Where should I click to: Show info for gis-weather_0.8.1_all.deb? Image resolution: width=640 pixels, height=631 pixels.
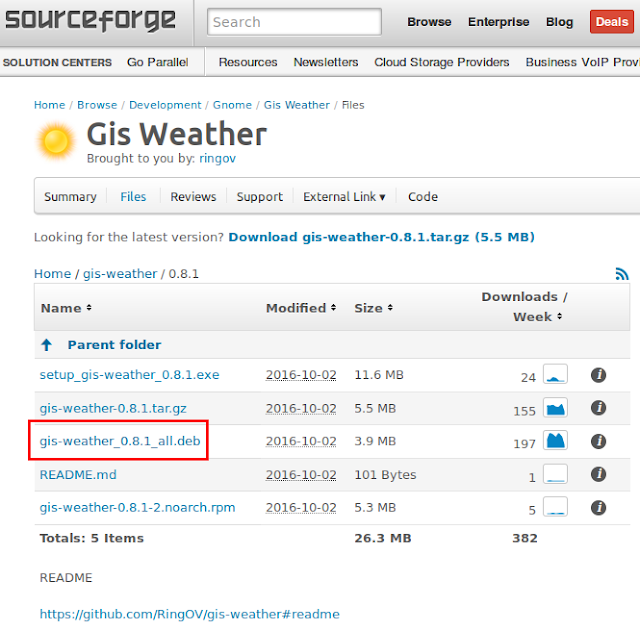pos(598,441)
